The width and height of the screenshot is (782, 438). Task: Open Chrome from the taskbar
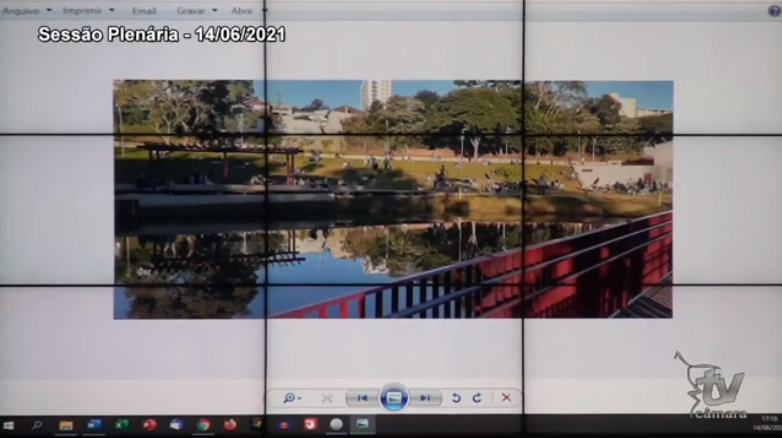[203, 425]
